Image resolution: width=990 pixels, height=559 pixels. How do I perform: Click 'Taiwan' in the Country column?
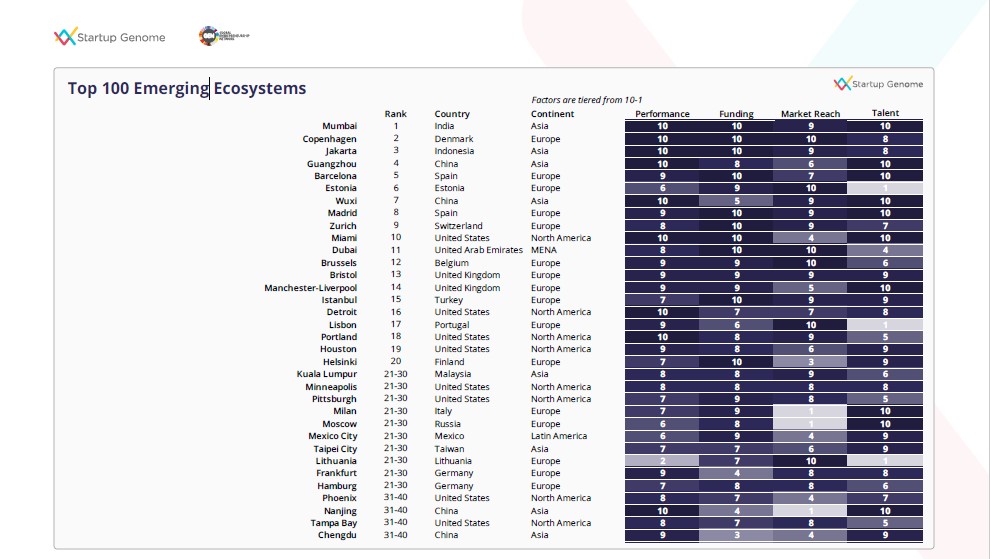(449, 448)
